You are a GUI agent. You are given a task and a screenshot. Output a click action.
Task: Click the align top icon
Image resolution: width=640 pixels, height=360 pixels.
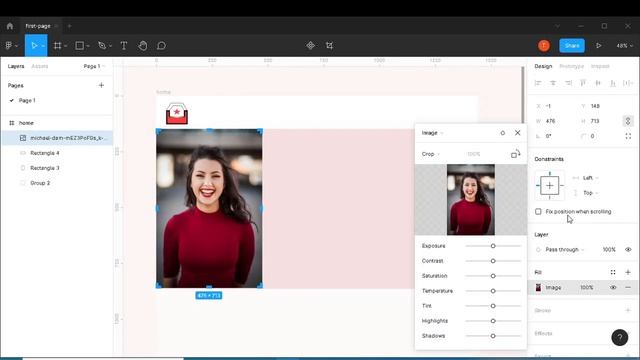point(583,83)
